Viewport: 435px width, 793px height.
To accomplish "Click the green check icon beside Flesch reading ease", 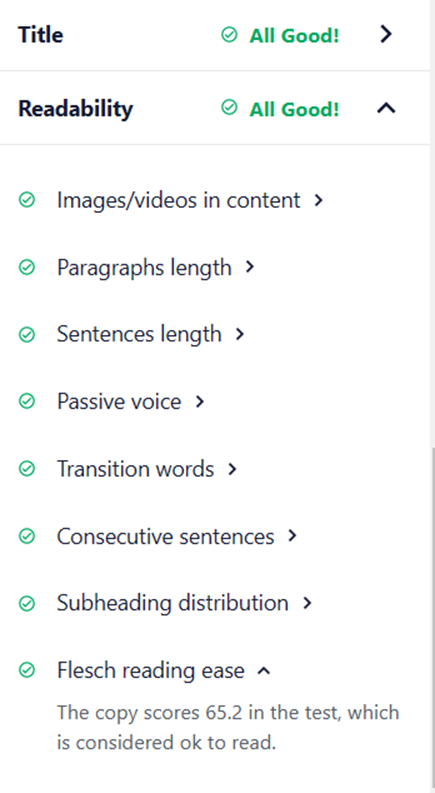I will pos(27,671).
